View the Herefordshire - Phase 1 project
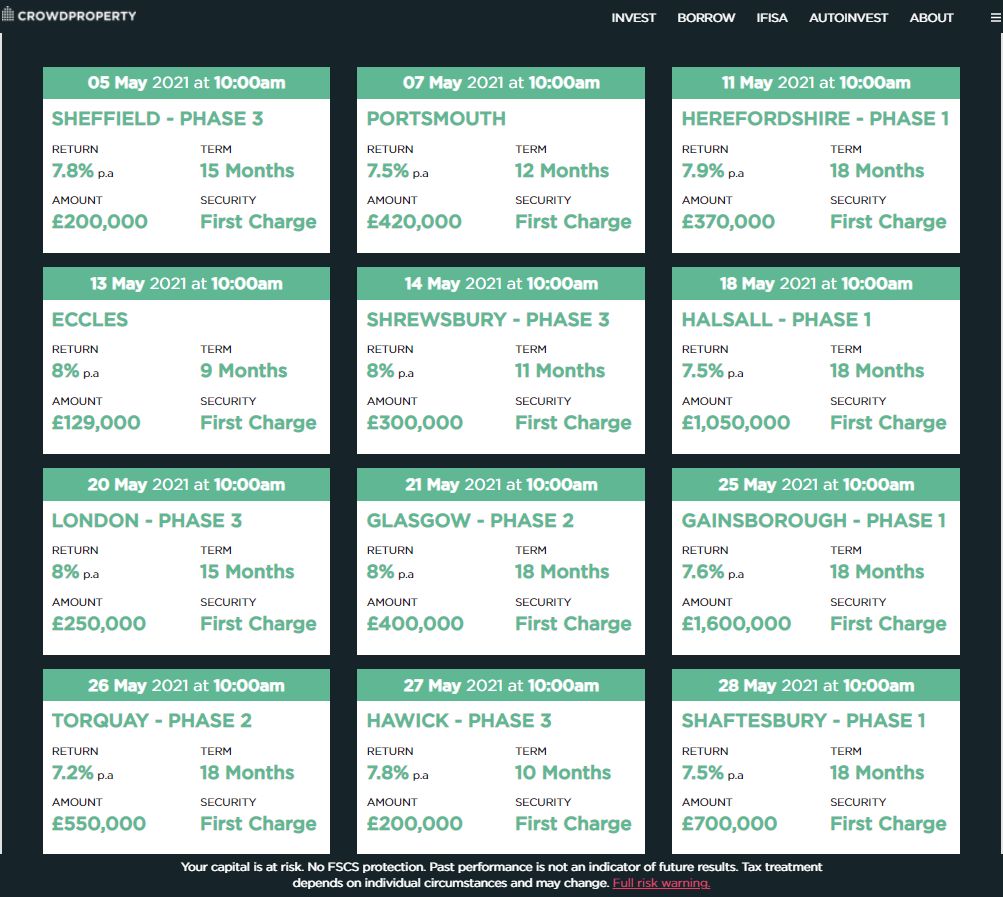 (815, 118)
